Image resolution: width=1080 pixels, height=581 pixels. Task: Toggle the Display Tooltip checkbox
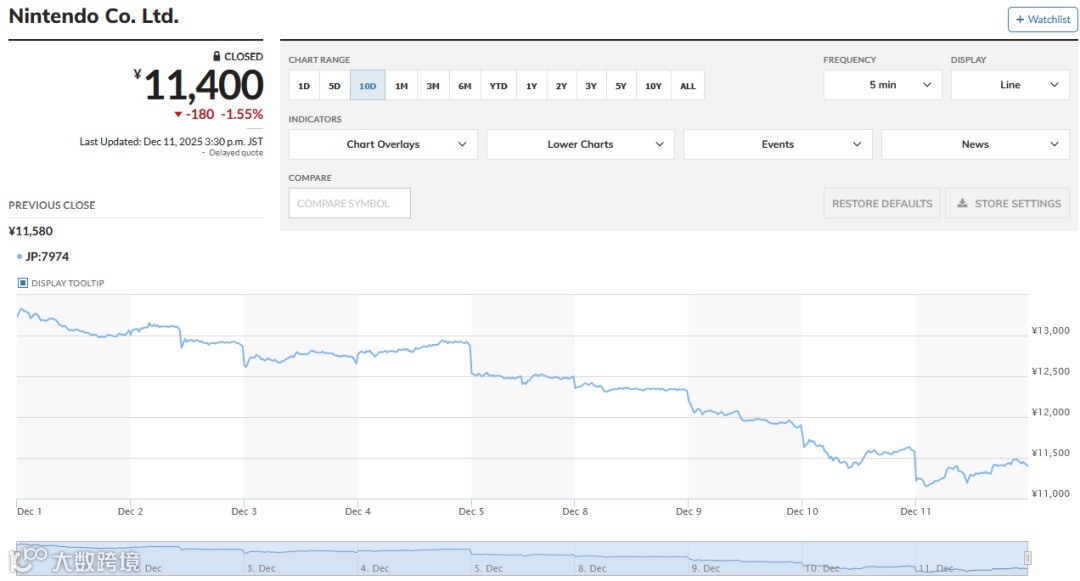pyautogui.click(x=23, y=283)
